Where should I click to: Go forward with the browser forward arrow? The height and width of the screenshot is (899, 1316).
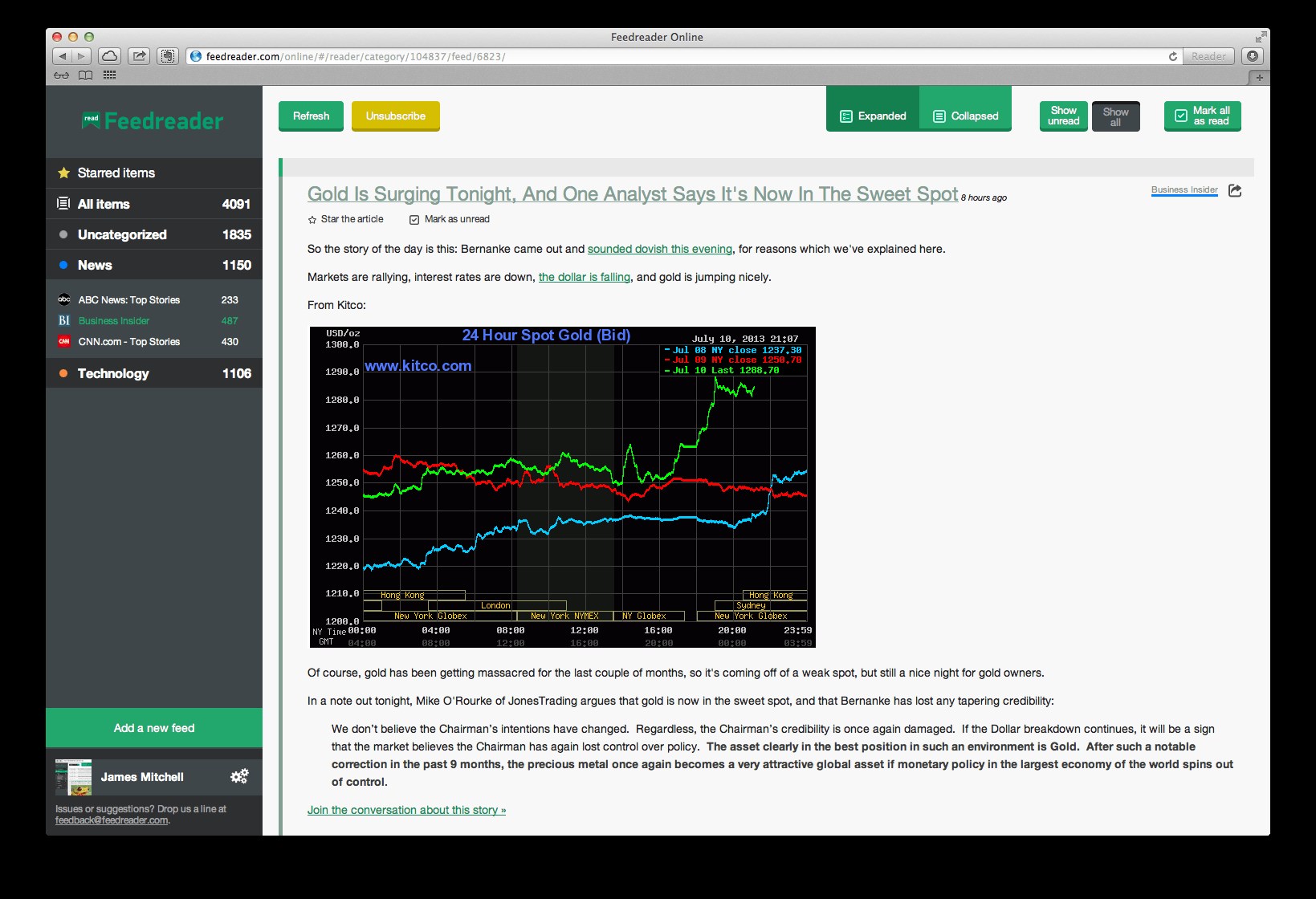click(x=82, y=56)
